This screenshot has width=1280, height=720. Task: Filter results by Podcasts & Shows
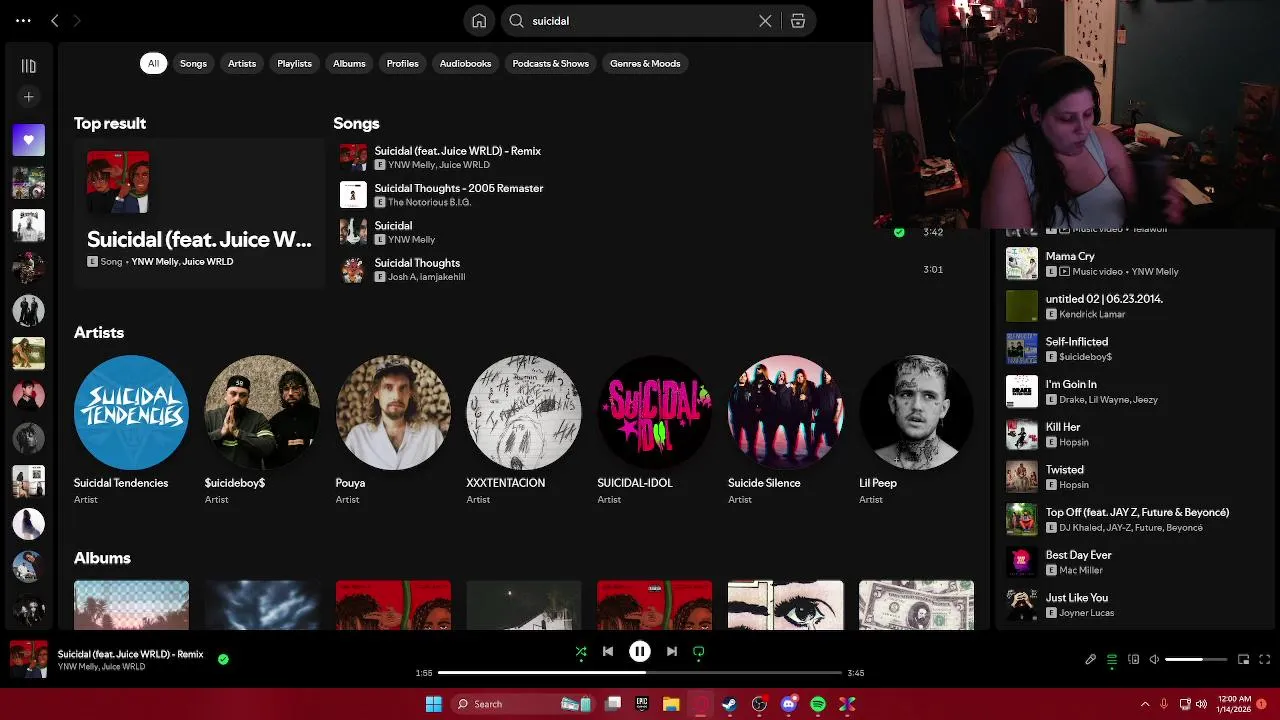point(550,63)
